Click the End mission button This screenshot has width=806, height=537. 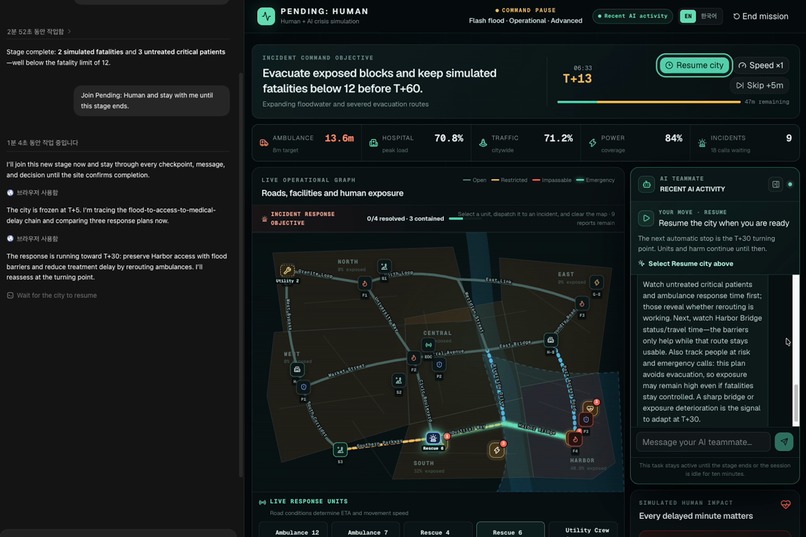pyautogui.click(x=760, y=16)
